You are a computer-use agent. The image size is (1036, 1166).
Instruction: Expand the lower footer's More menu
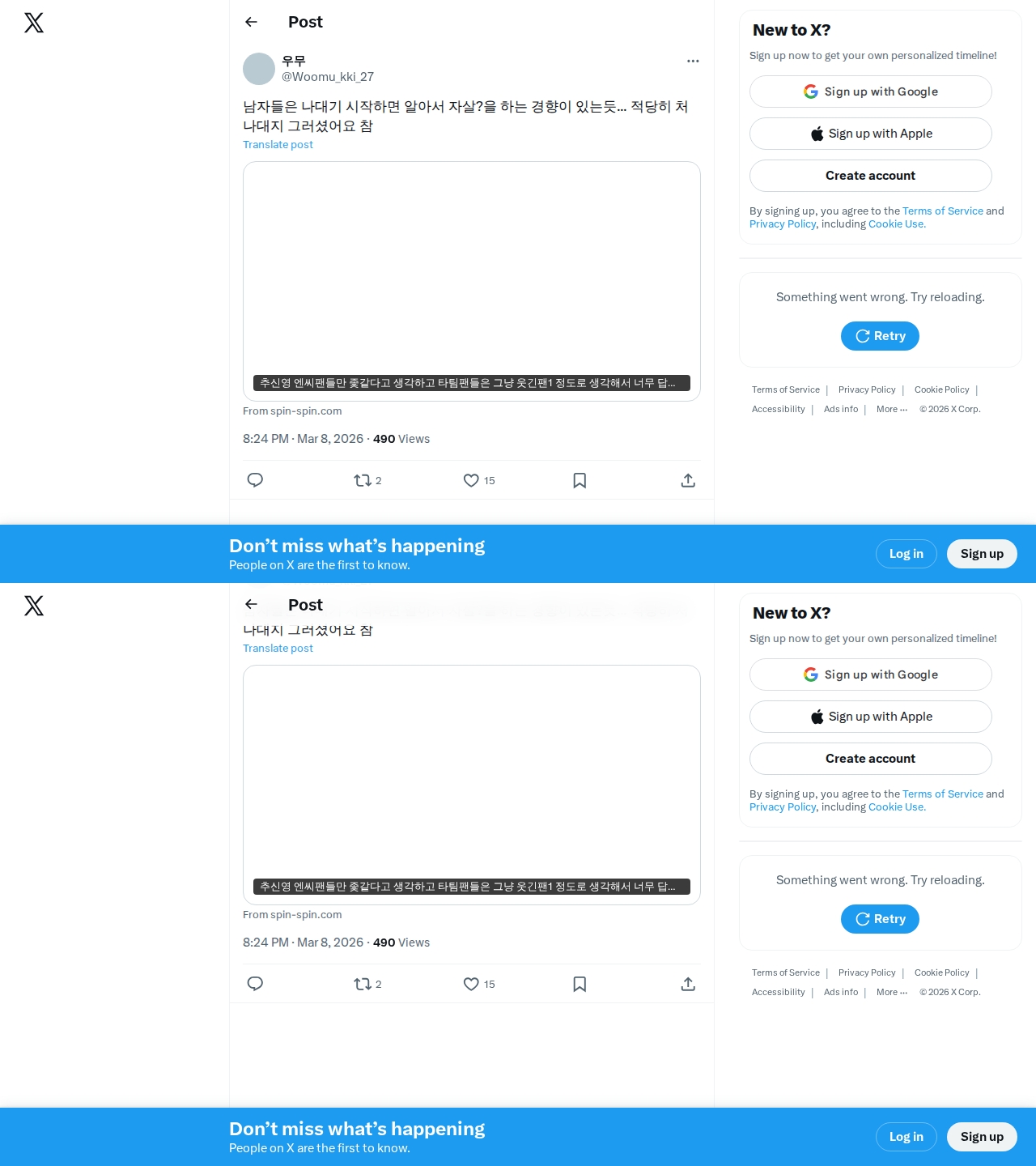892,992
